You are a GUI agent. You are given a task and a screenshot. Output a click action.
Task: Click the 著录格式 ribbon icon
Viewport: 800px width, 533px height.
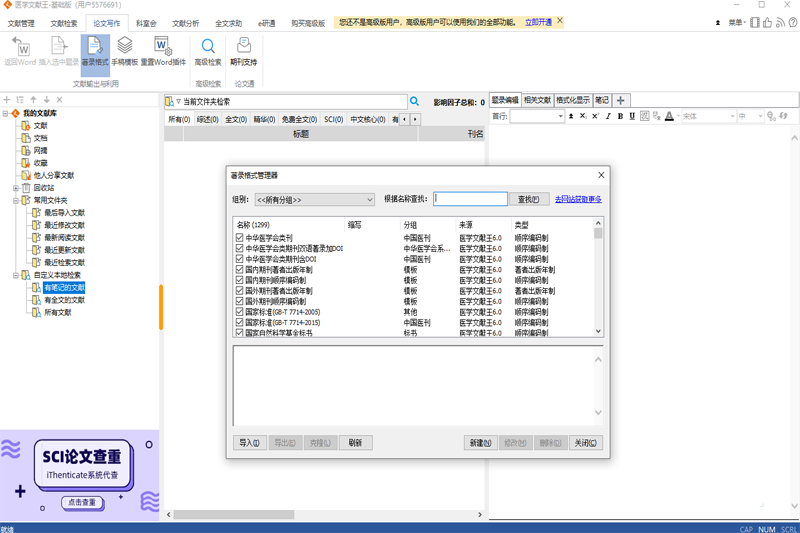(95, 51)
